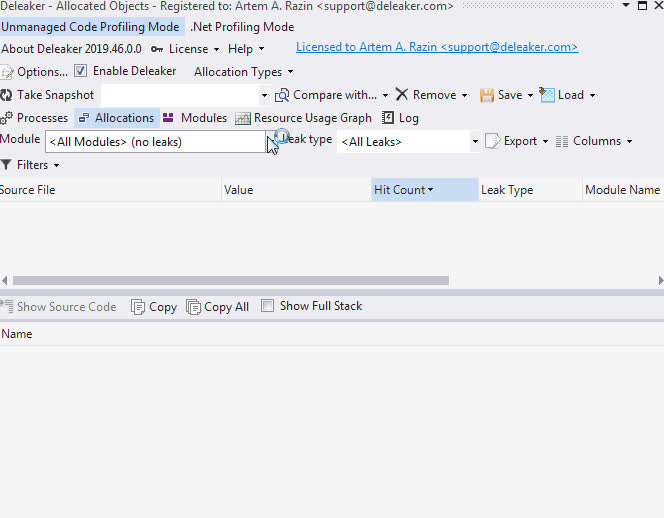Viewport: 664px width, 518px height.
Task: Click the Take Snapshot icon
Action: [6, 95]
